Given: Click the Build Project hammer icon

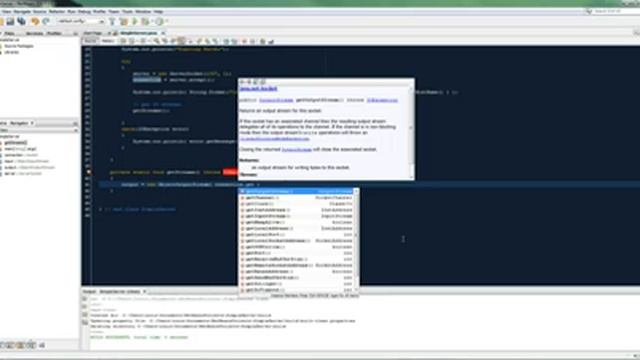Looking at the screenshot, I should point(112,21).
